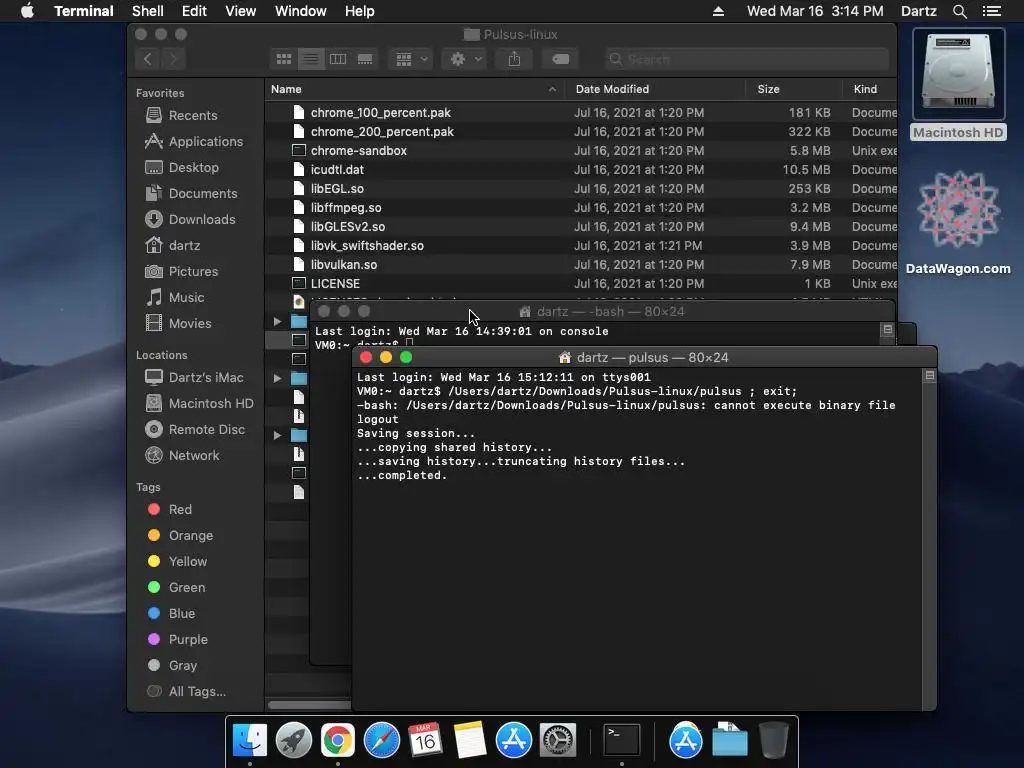Select libEGL.so file
The height and width of the screenshot is (768, 1024).
[581, 188]
